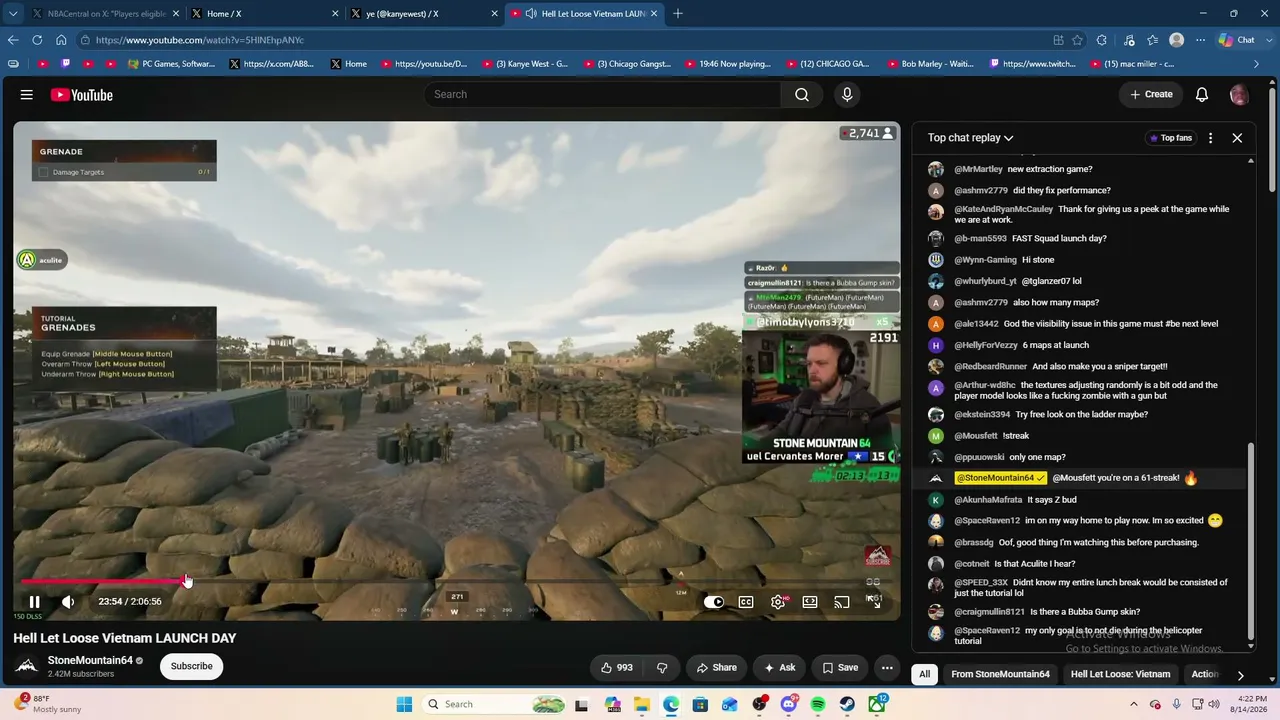Open the Bob Marley bookmark

930,64
